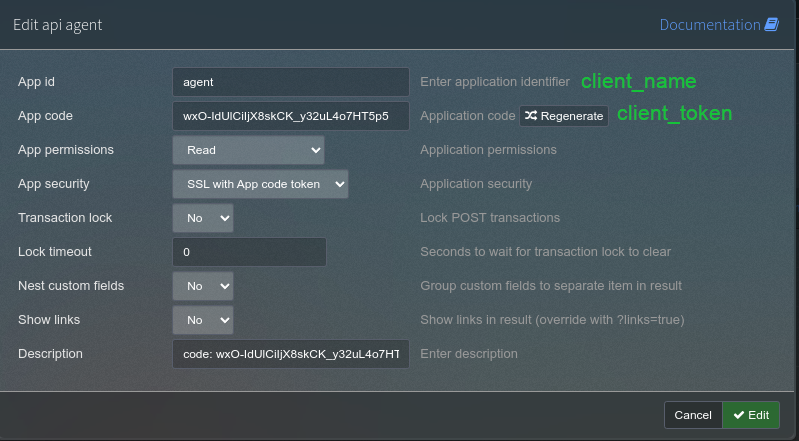799x441 pixels.
Task: Click the green client_name annotation
Action: 638,81
